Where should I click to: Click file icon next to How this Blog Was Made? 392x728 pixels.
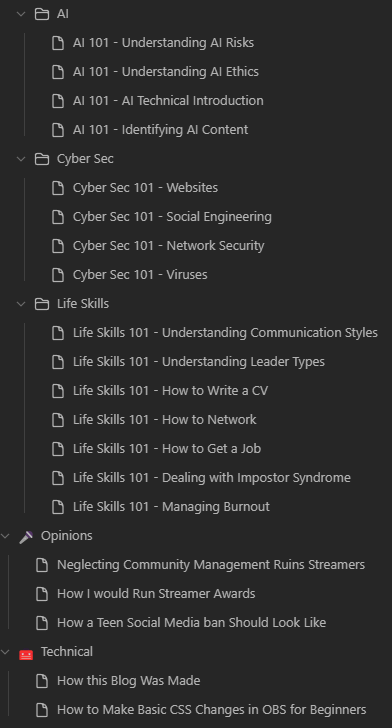42,681
